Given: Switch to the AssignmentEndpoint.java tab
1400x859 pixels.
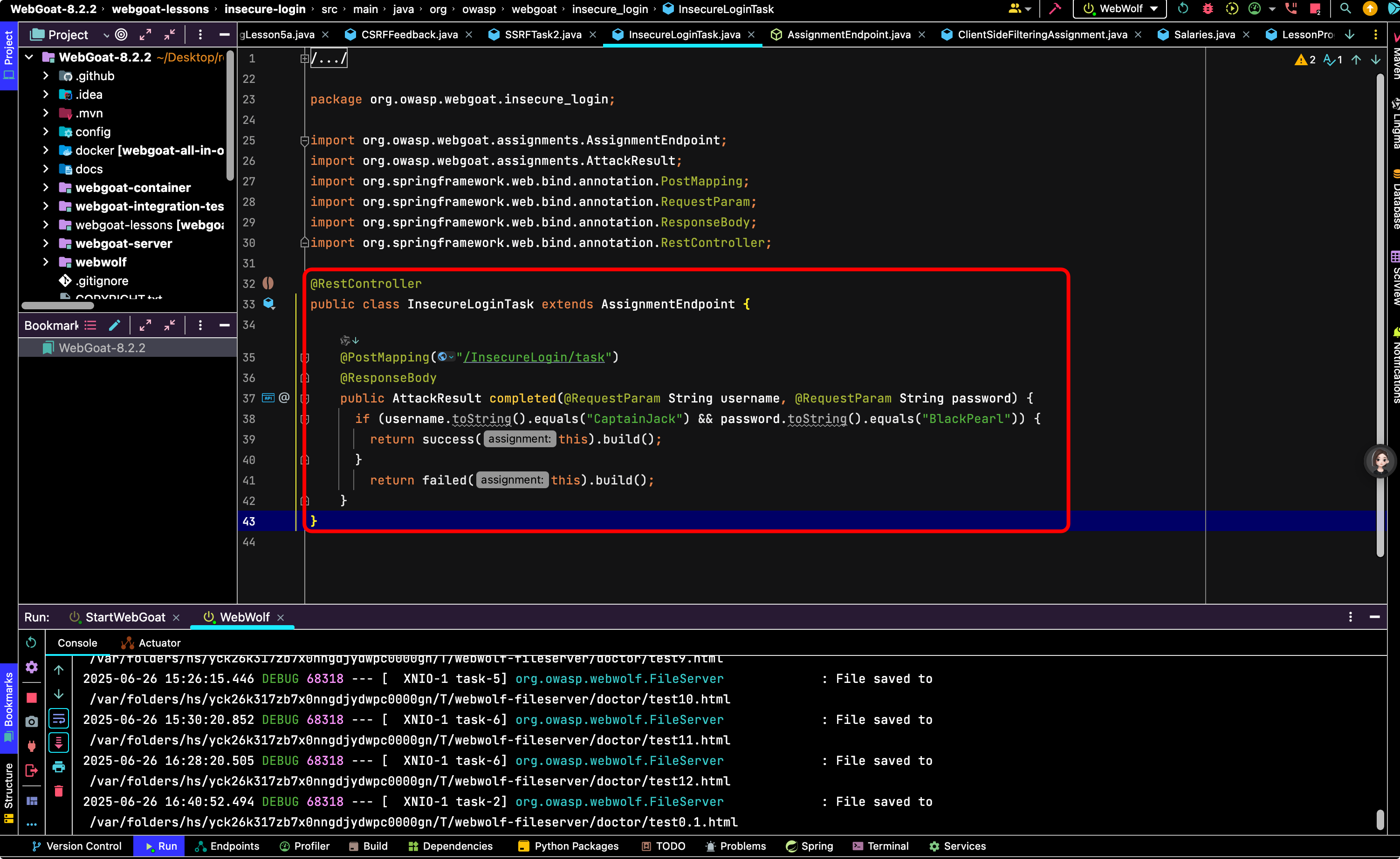Looking at the screenshot, I should point(849,34).
